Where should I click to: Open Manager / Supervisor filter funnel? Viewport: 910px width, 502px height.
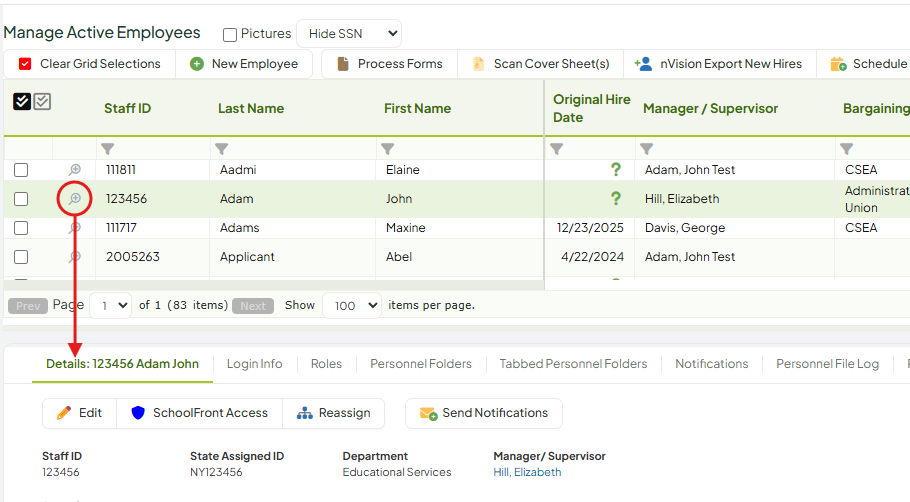tap(647, 149)
